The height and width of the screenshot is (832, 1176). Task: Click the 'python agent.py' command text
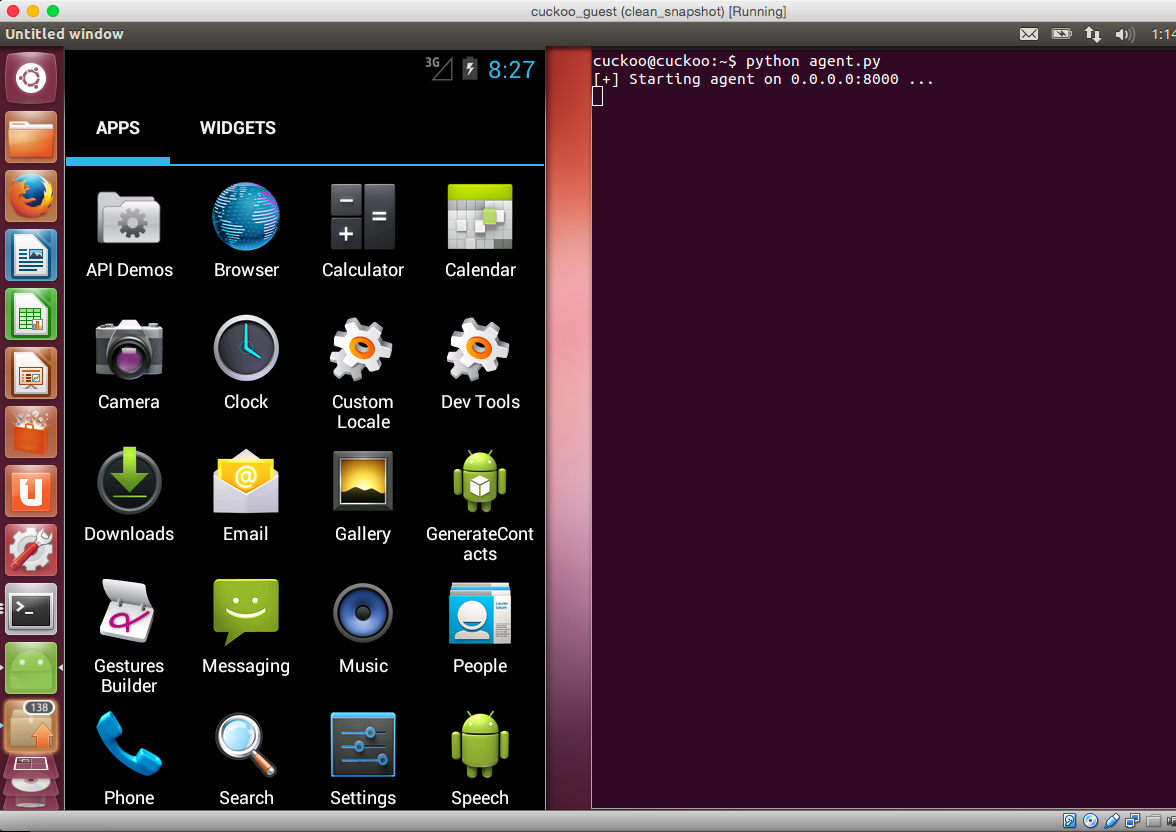pos(812,61)
